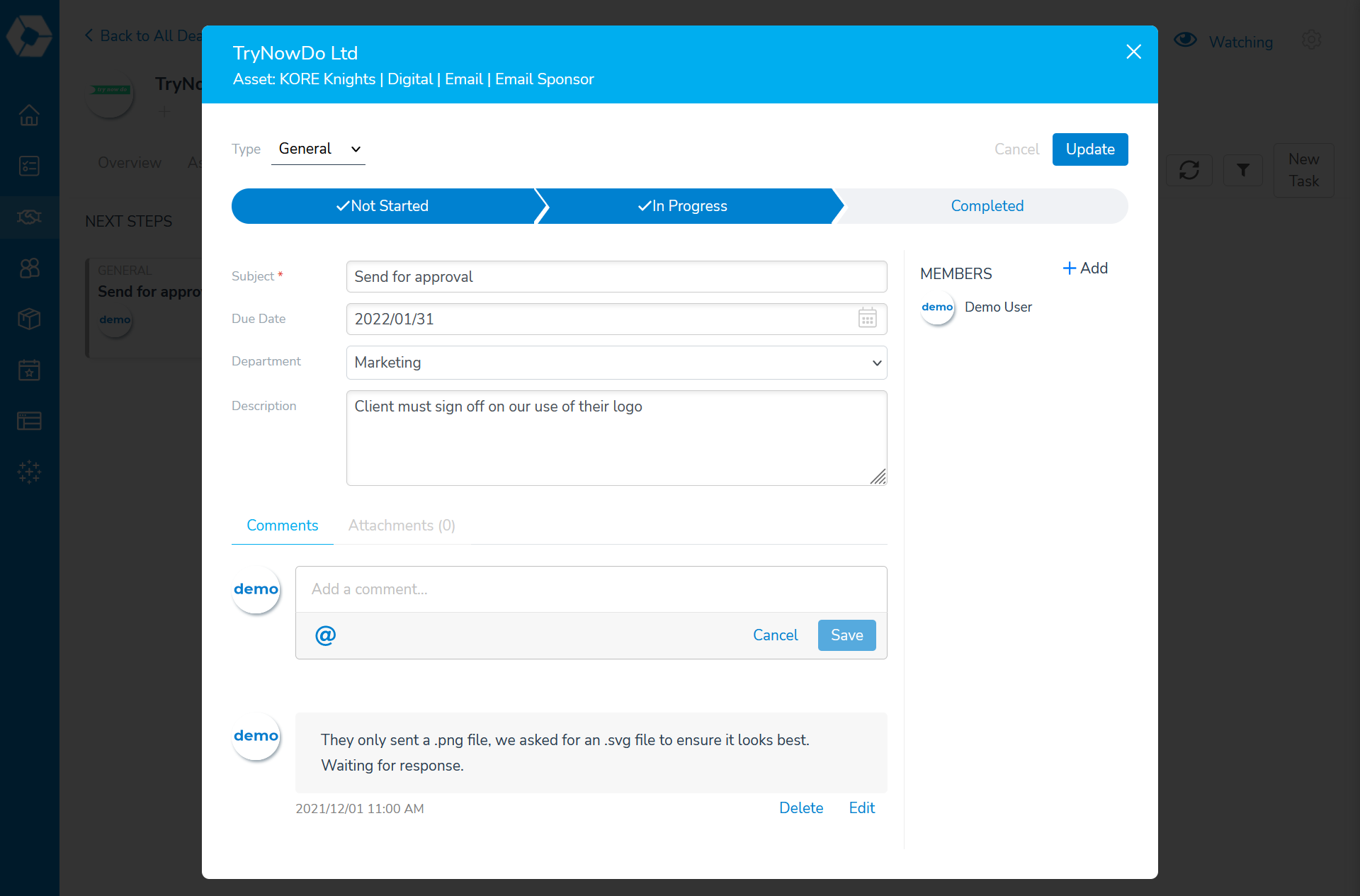Click the New Task button
The image size is (1360, 896).
pos(1303,170)
